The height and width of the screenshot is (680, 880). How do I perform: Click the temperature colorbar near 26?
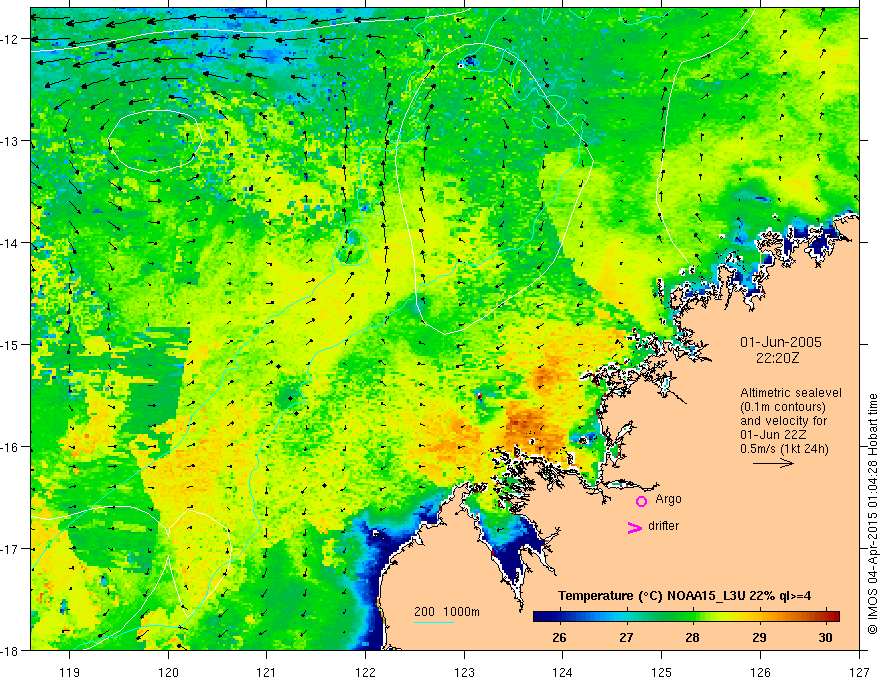[x=560, y=616]
